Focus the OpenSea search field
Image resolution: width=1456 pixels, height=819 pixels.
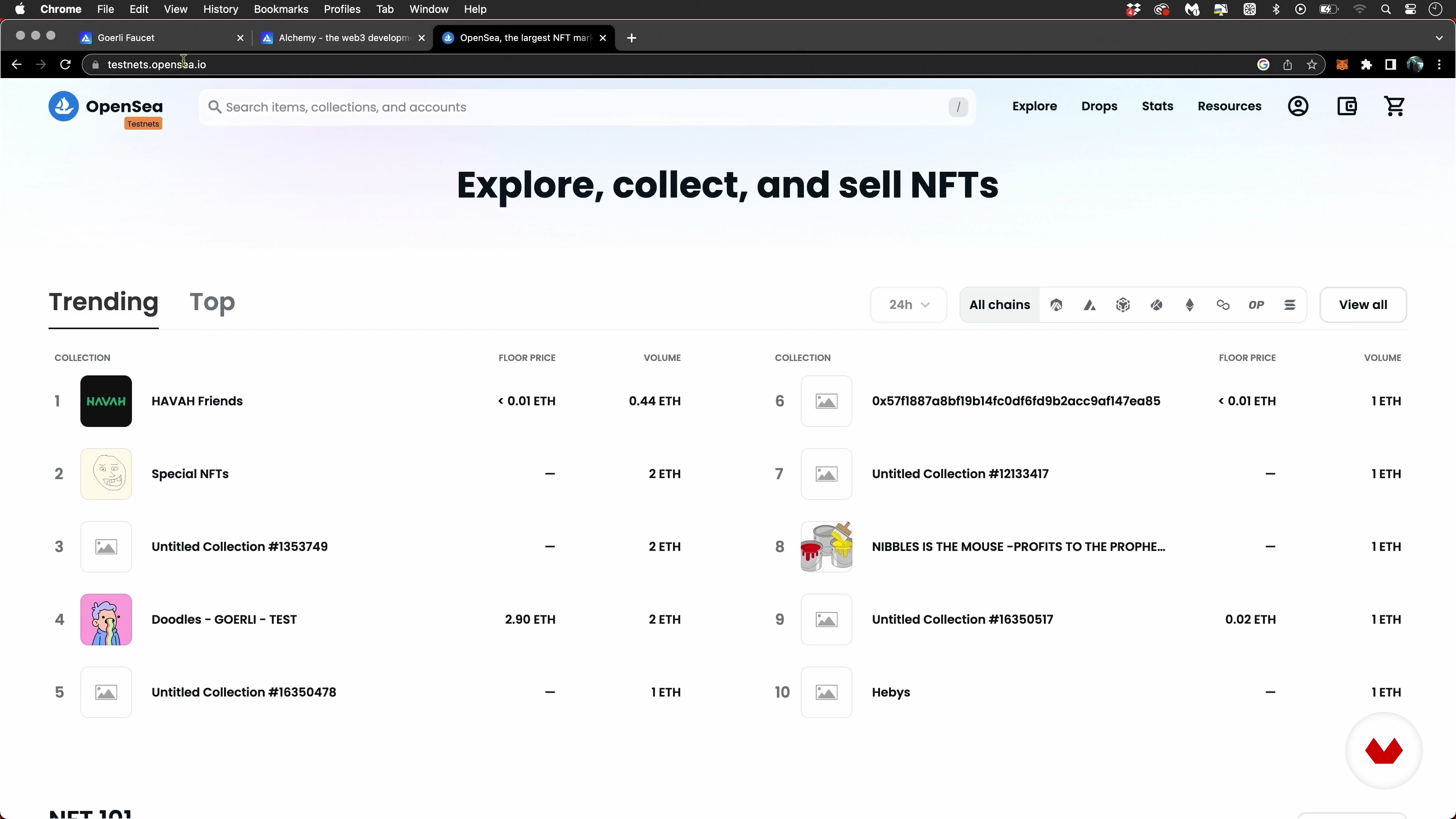[x=587, y=107]
